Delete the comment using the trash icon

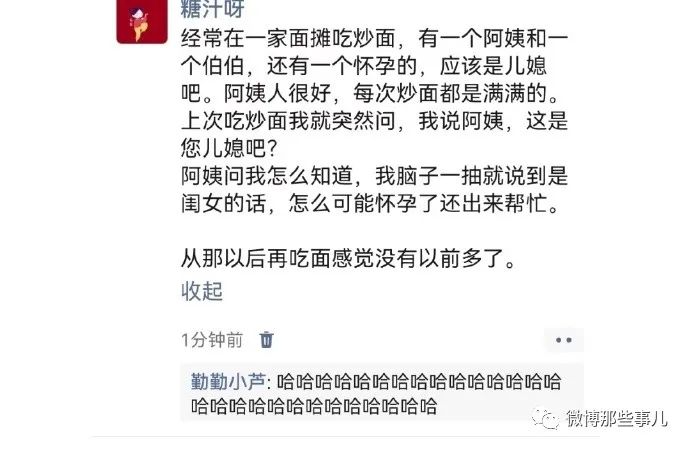(266, 340)
